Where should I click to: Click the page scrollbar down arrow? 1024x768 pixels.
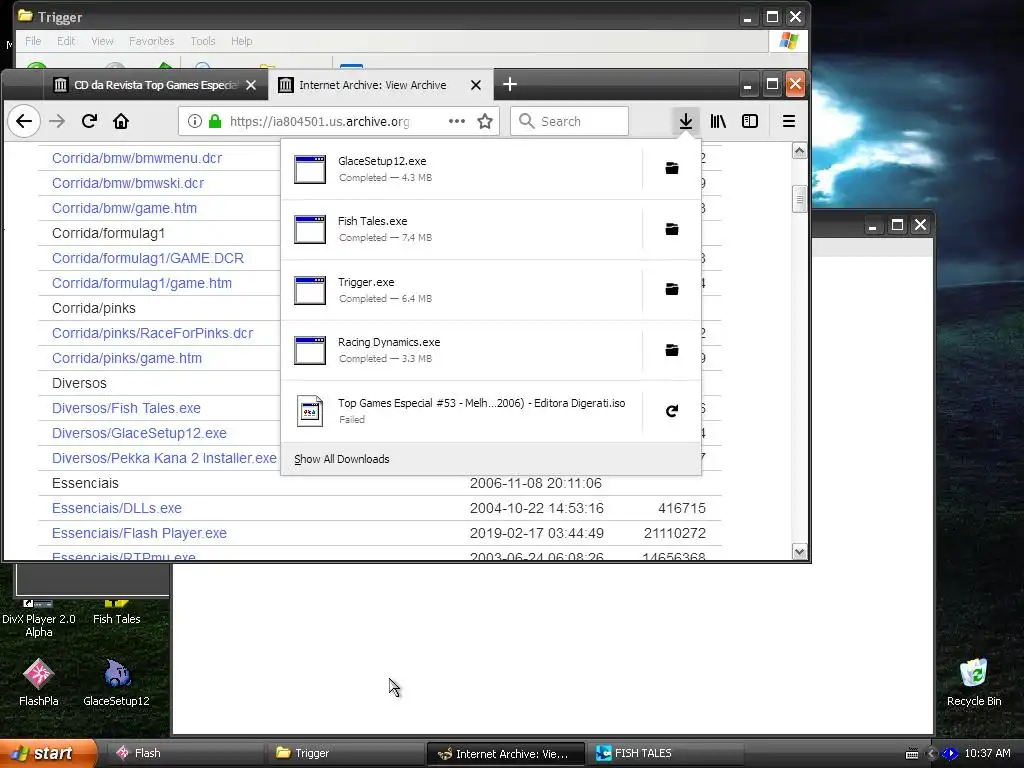coord(799,552)
